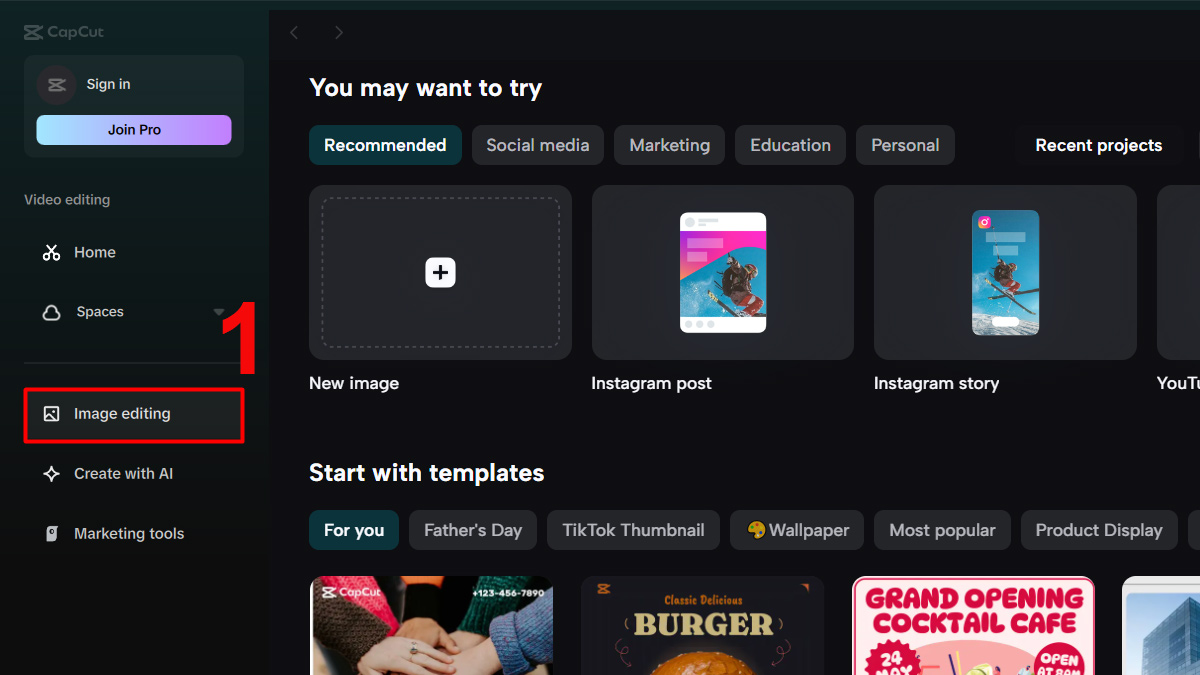Open the Instagram post preset thumbnail

click(723, 272)
